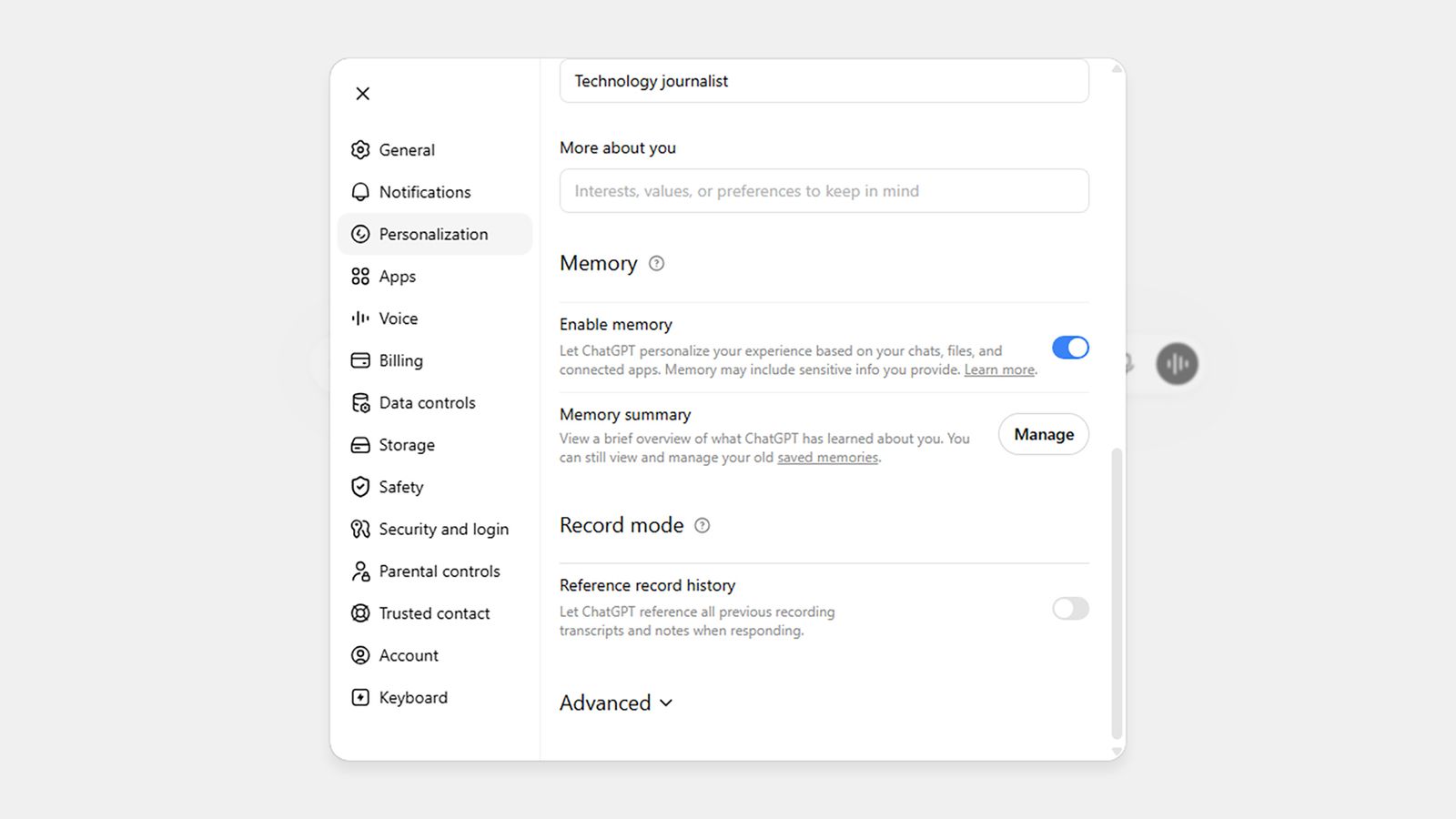Open the Billing settings tab
1456x819 pixels.
[435, 360]
